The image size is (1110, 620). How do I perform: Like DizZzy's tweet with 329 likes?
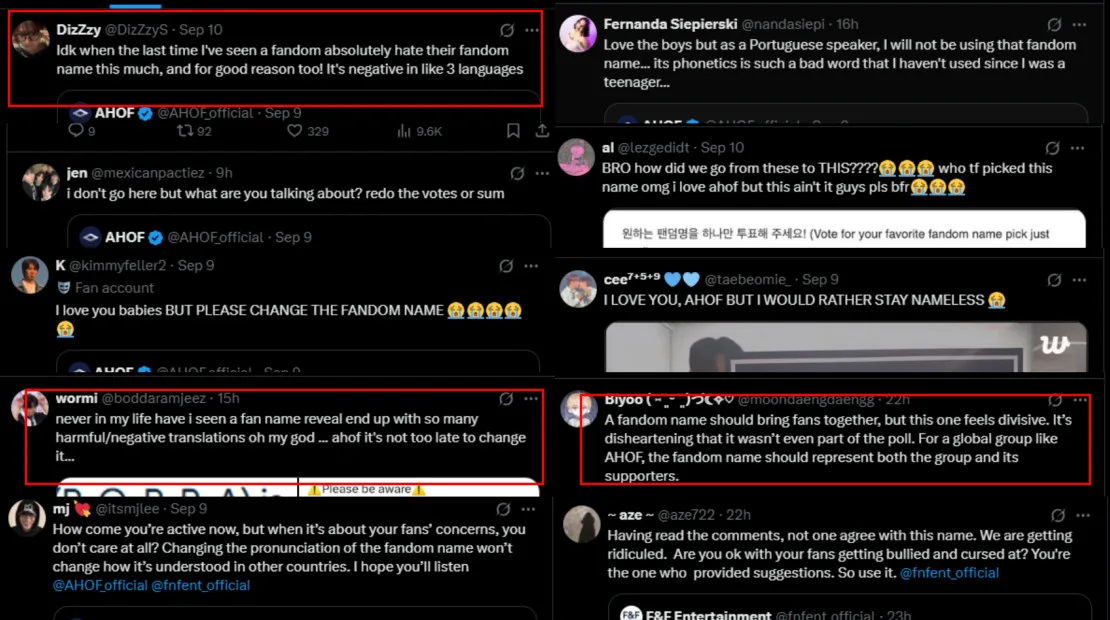pyautogui.click(x=294, y=131)
